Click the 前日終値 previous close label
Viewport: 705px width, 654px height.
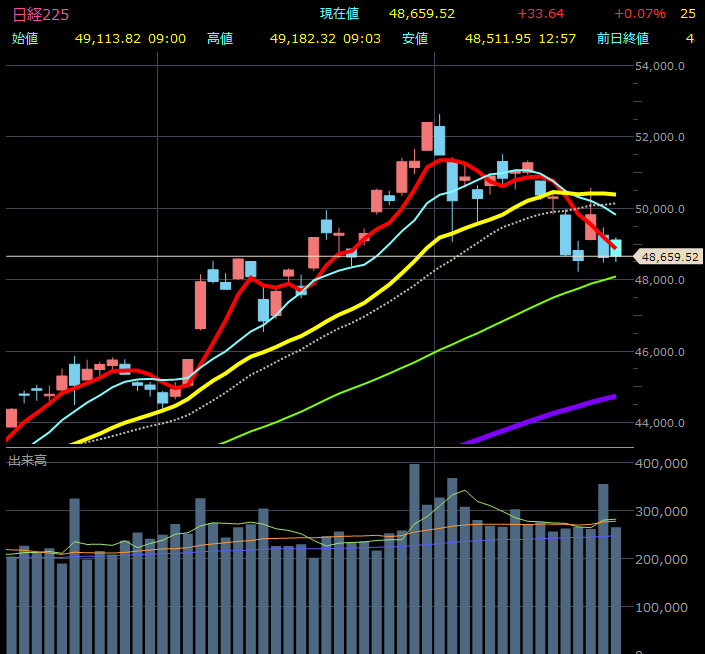[x=622, y=39]
